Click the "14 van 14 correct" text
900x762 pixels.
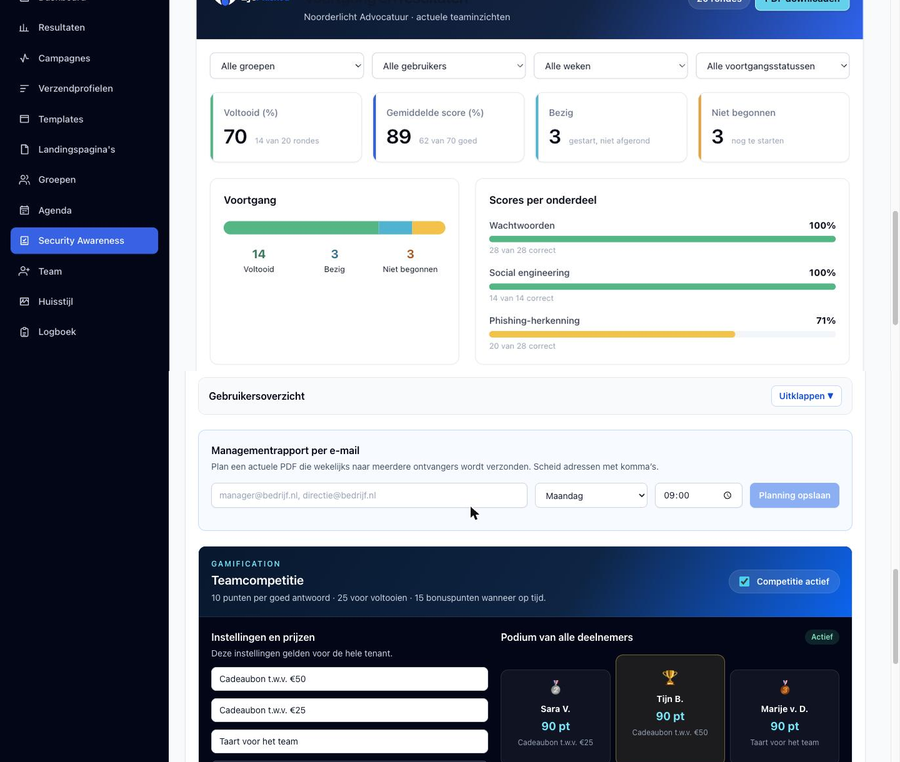(521, 298)
